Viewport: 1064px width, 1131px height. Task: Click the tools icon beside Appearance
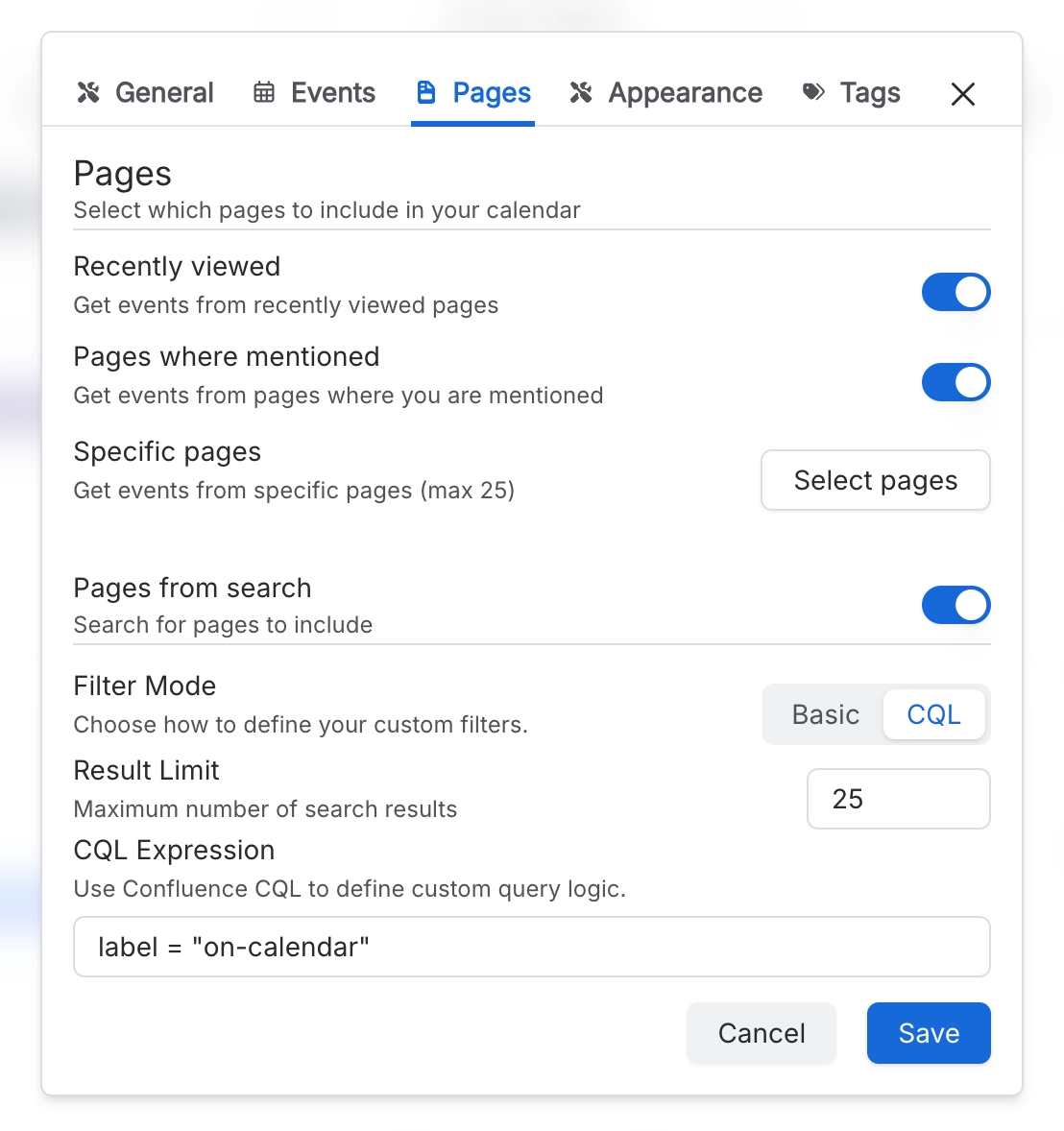coord(583,93)
